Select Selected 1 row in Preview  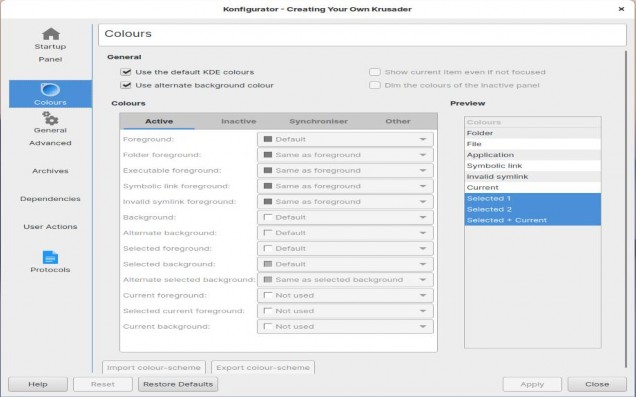coord(533,199)
